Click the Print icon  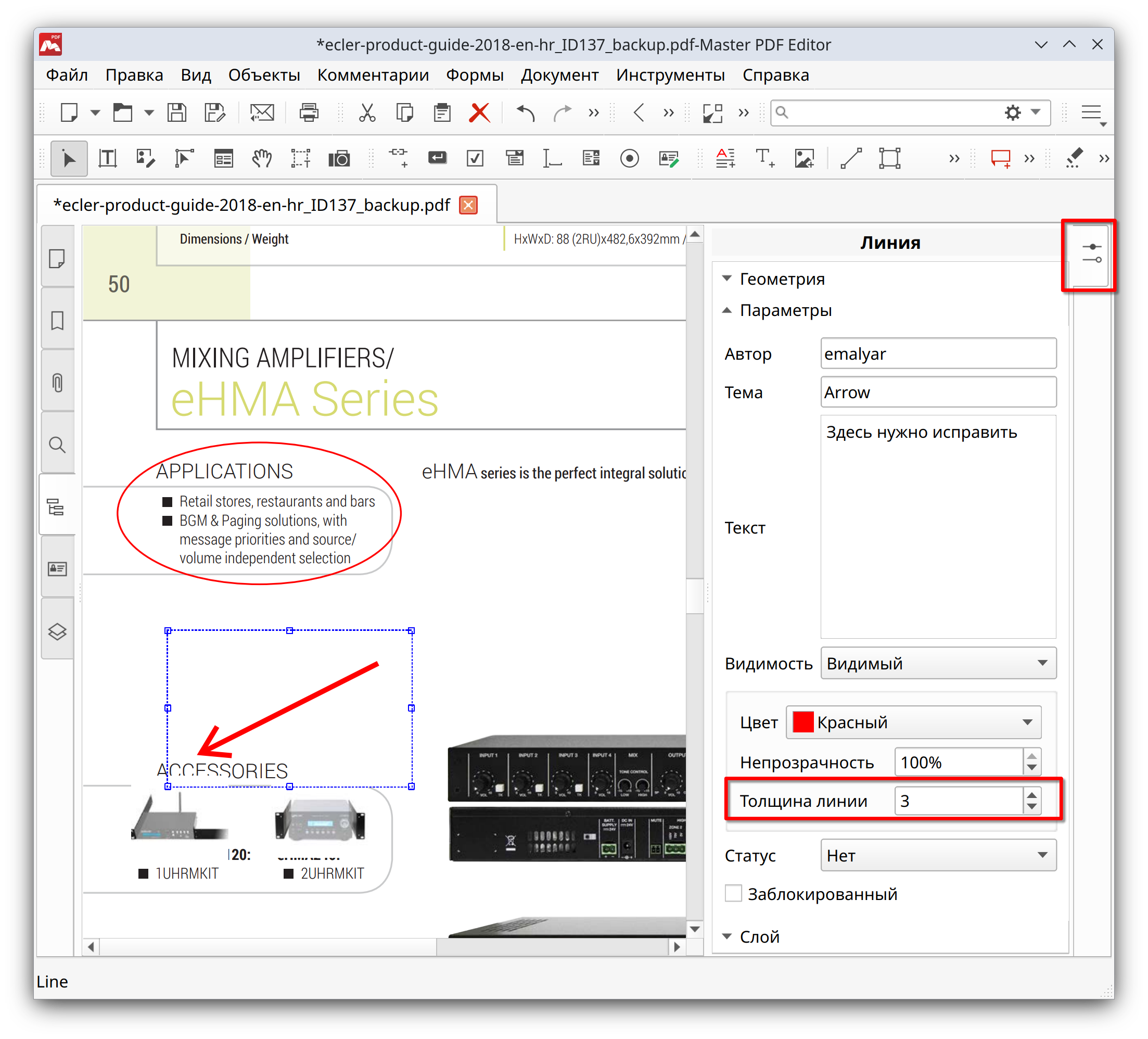[x=309, y=112]
